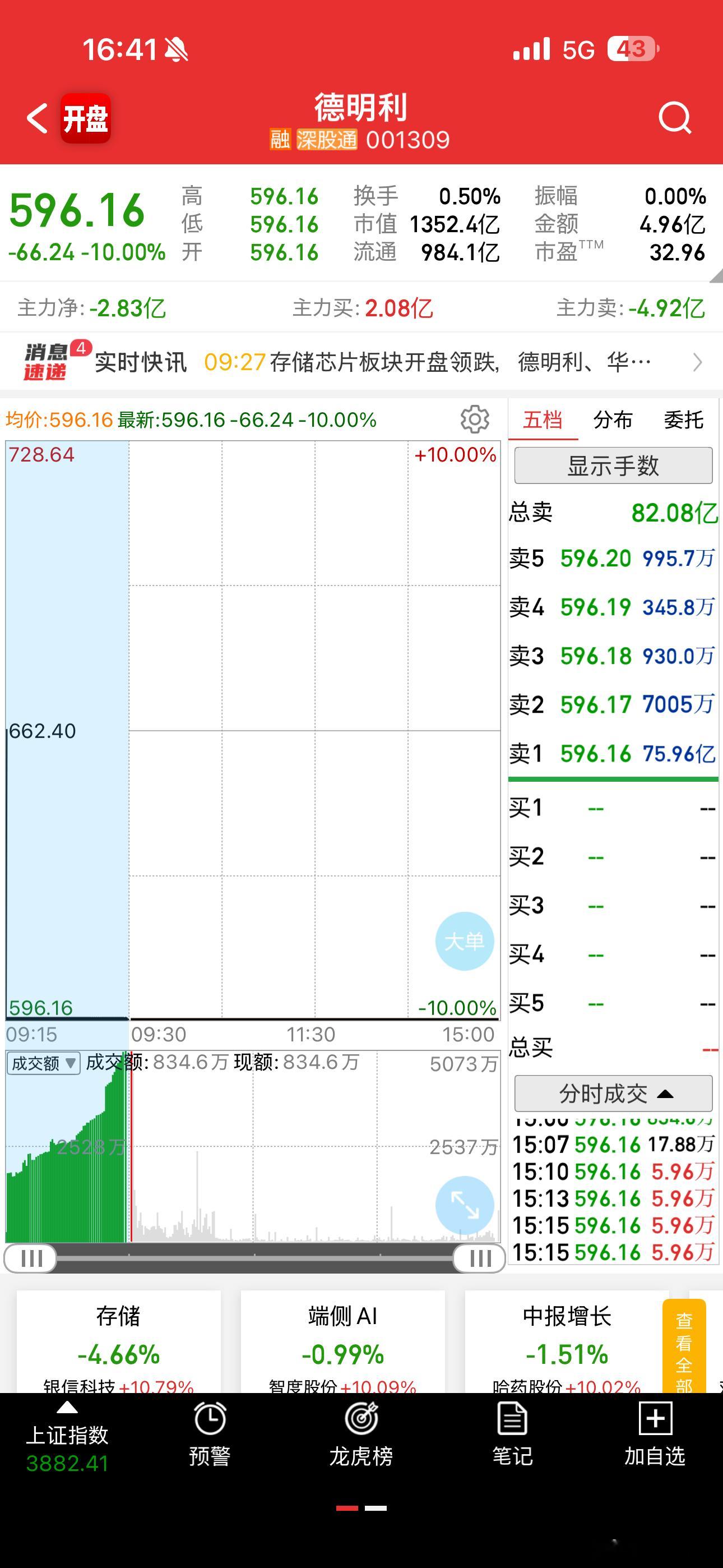The height and width of the screenshot is (1568, 723).
Task: Tap 卖1 596.16 order row
Action: (613, 754)
